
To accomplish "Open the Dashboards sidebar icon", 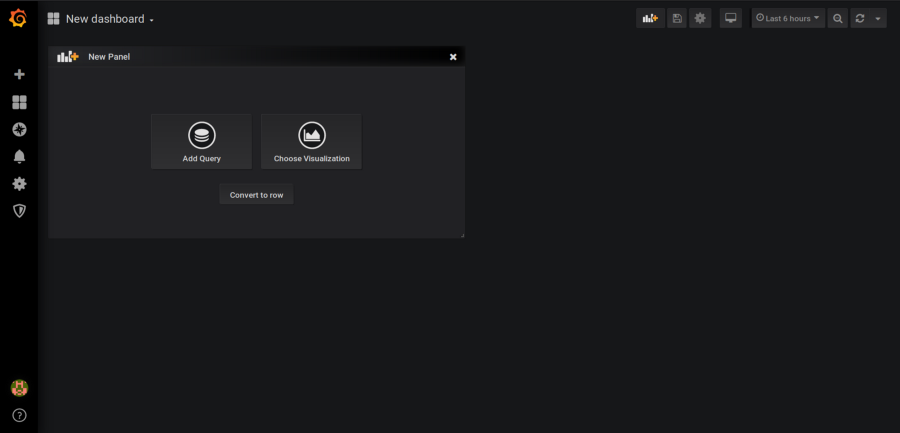I will click(x=19, y=102).
